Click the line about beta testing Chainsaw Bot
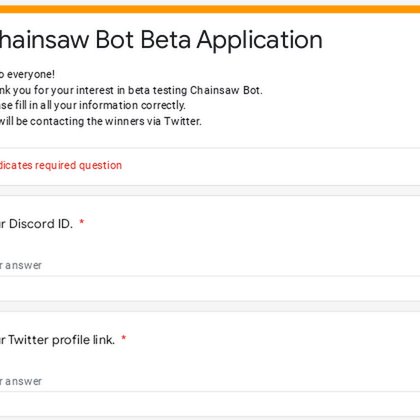 coord(131,90)
